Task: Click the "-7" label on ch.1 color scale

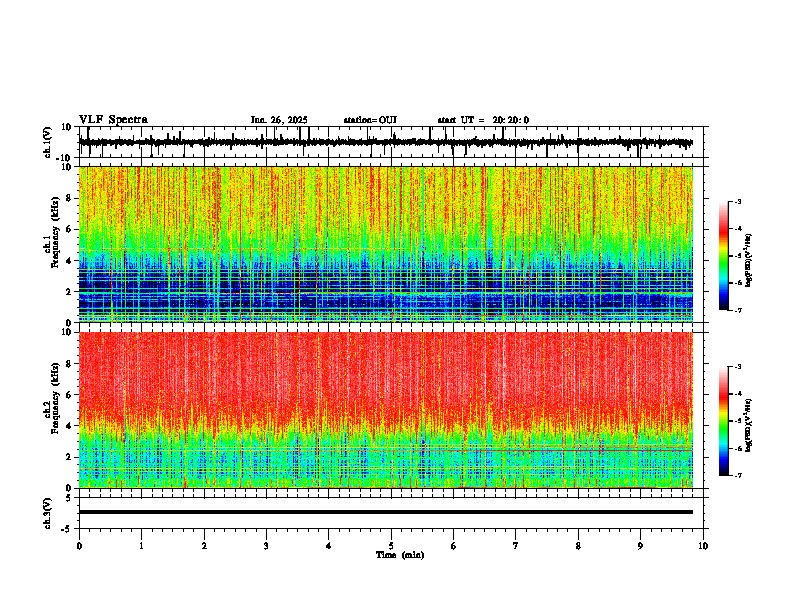Action: click(x=737, y=310)
